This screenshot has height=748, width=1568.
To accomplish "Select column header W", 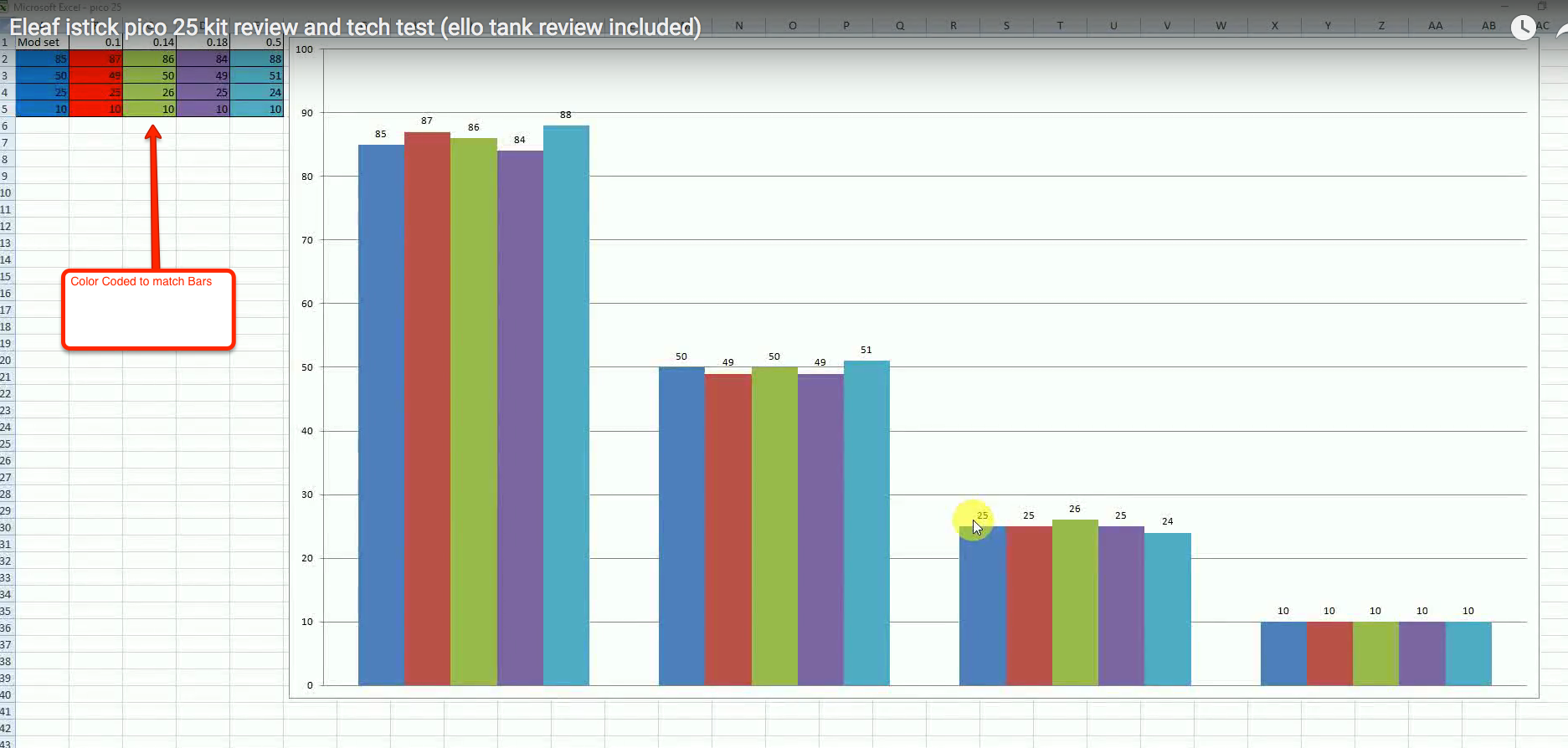I will pyautogui.click(x=1221, y=26).
